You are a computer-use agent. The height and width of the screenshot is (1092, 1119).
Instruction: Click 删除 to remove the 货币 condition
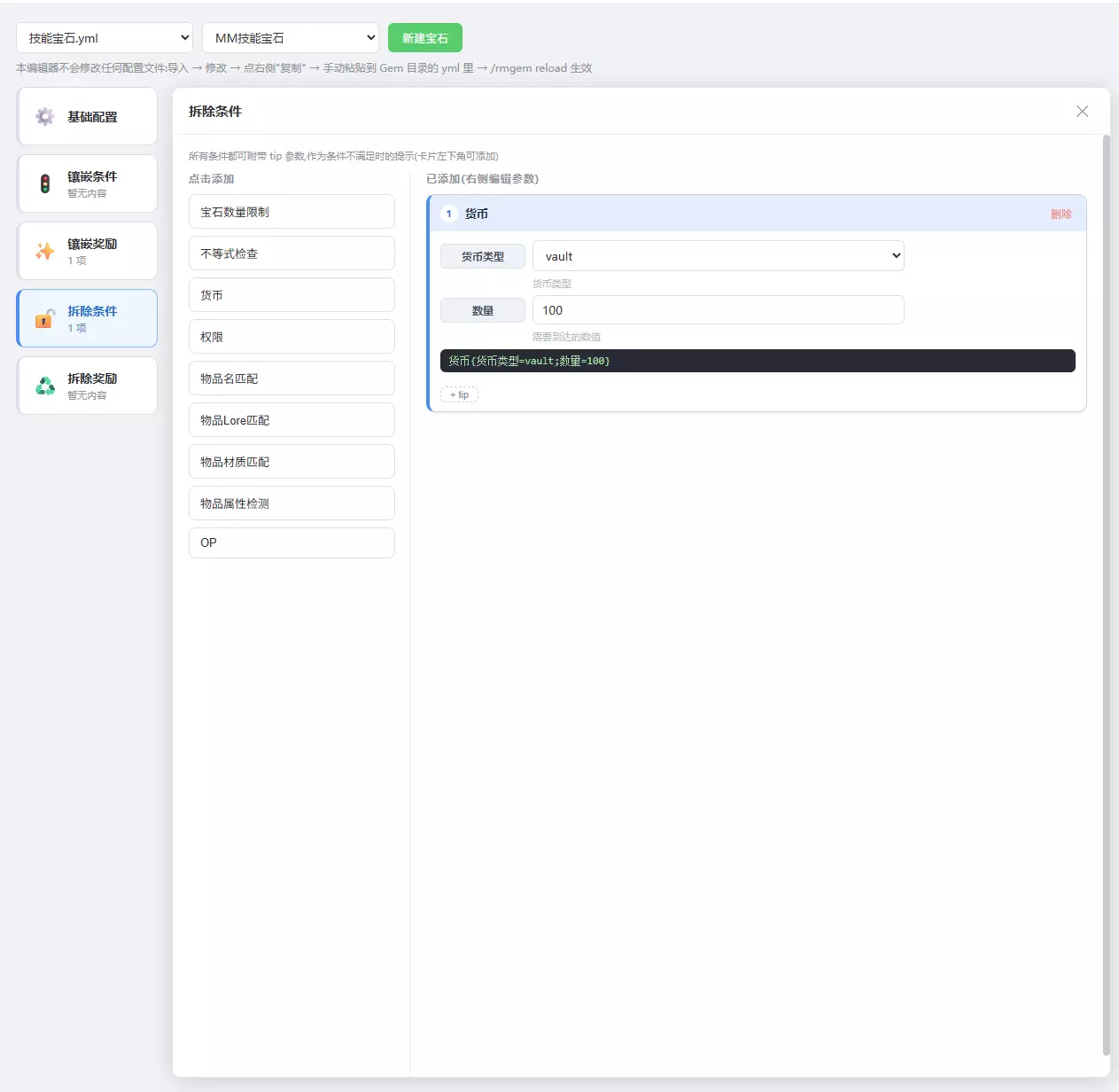point(1061,214)
